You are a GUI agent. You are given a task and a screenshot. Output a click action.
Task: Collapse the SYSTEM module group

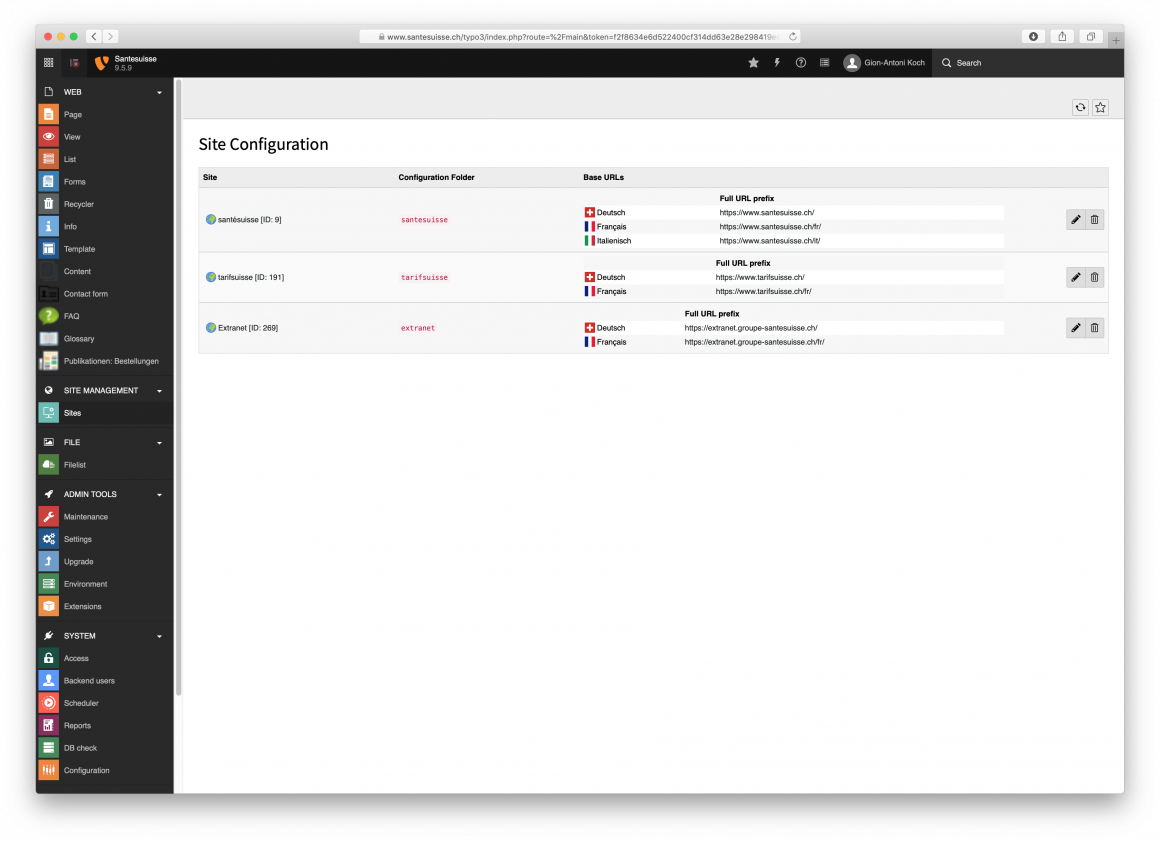[x=159, y=636]
